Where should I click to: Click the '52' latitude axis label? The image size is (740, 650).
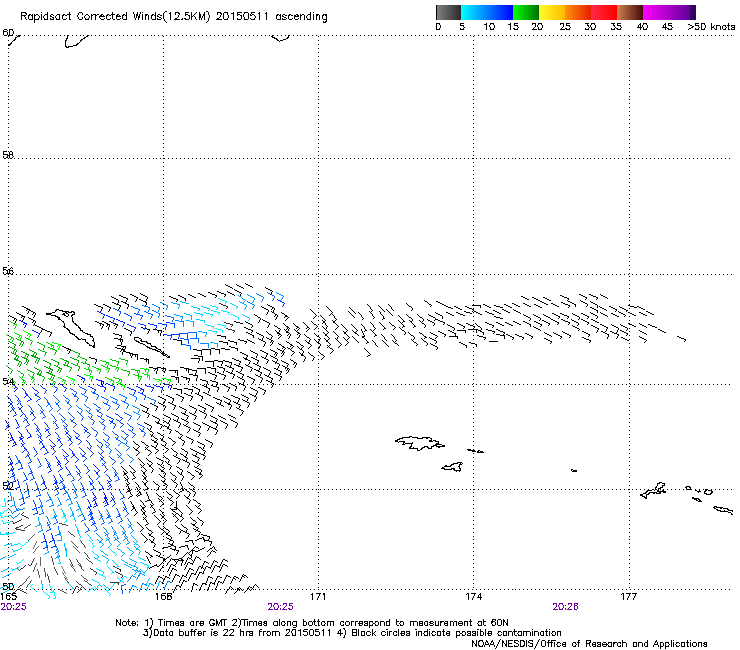8,486
